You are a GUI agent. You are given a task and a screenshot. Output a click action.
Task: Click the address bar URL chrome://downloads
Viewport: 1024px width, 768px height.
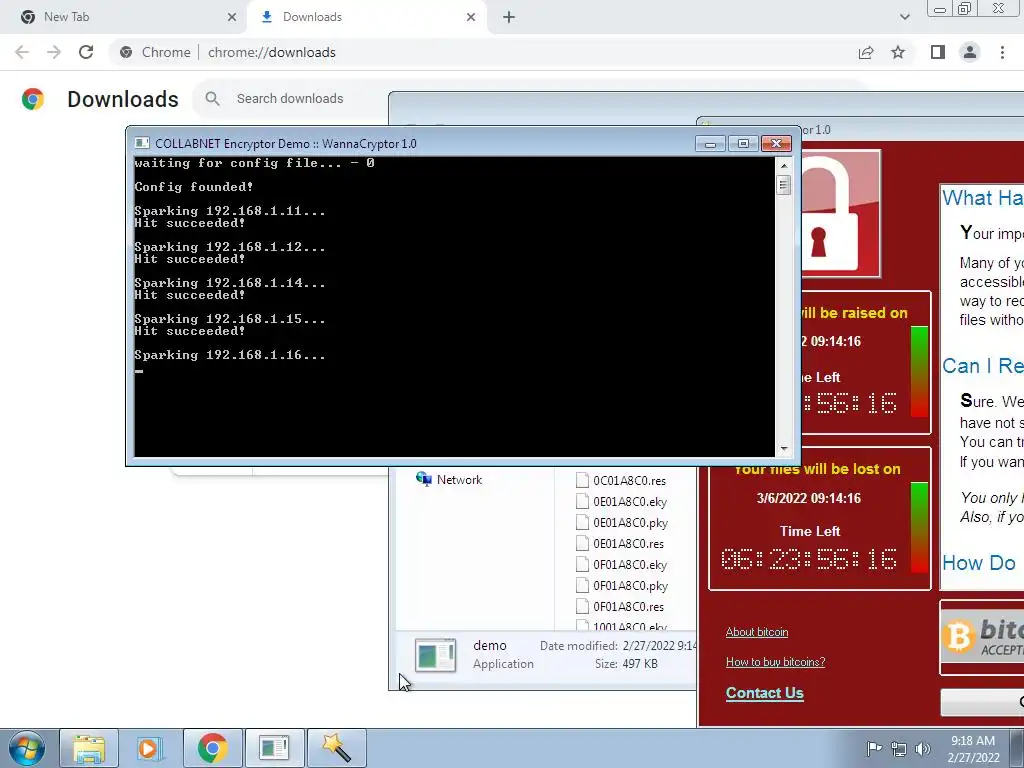tap(272, 52)
